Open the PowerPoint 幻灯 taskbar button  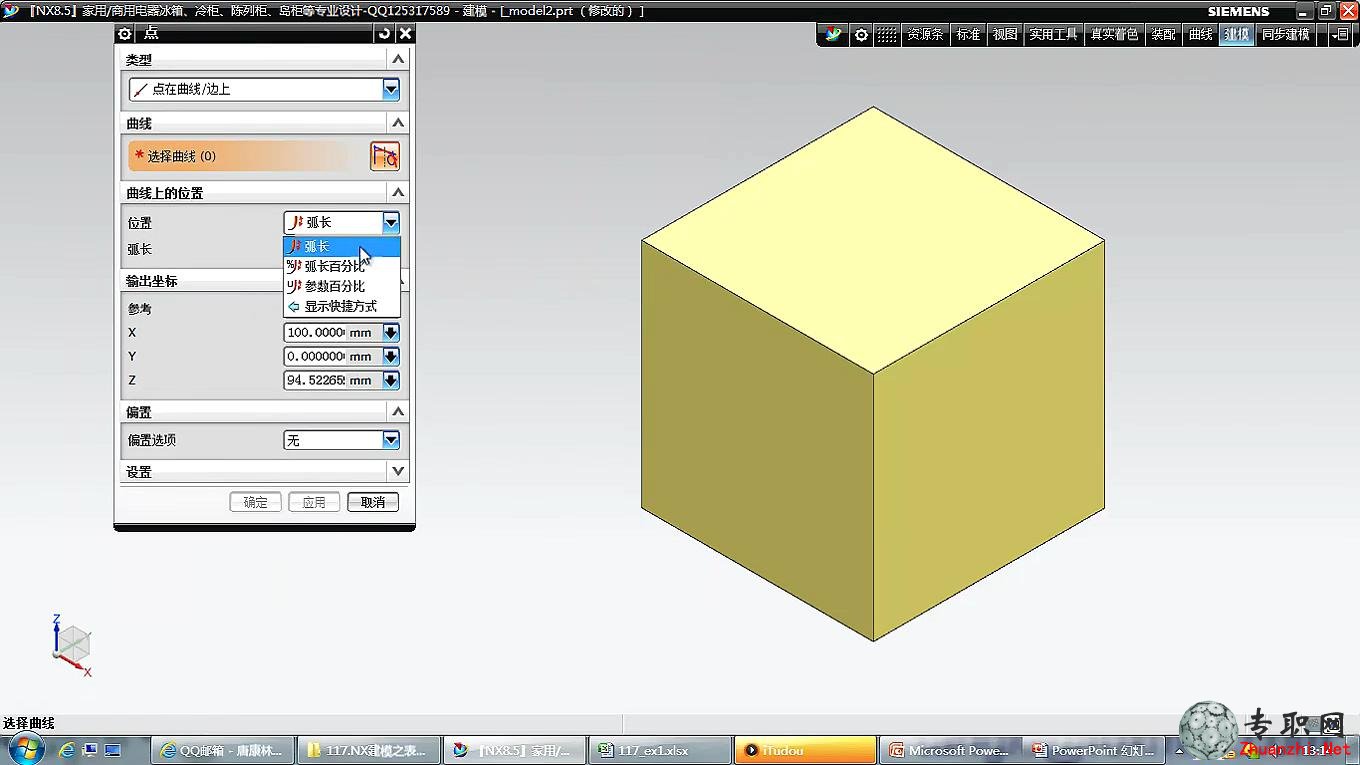click(x=1096, y=750)
